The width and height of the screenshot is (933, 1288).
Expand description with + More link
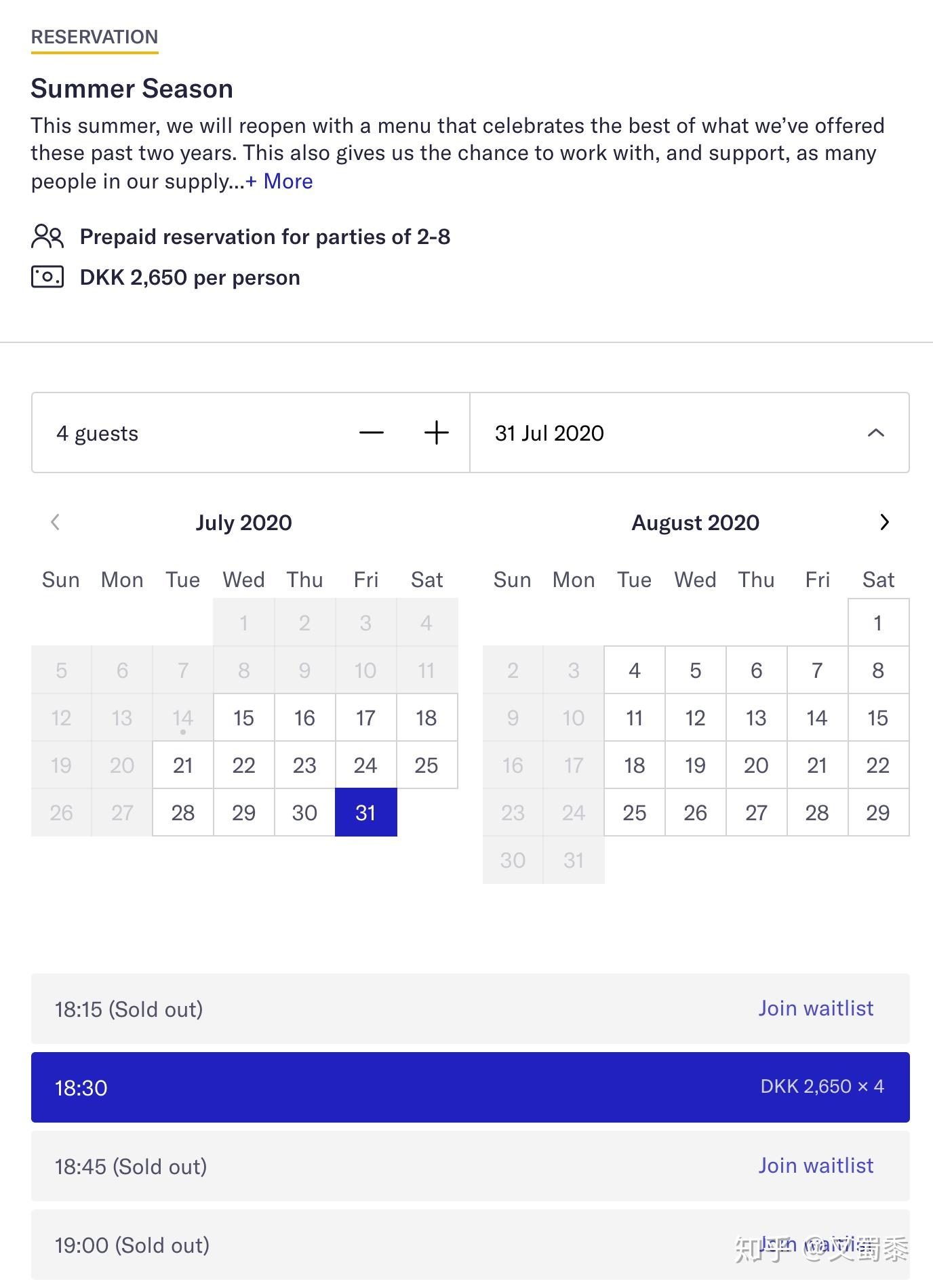(x=279, y=181)
